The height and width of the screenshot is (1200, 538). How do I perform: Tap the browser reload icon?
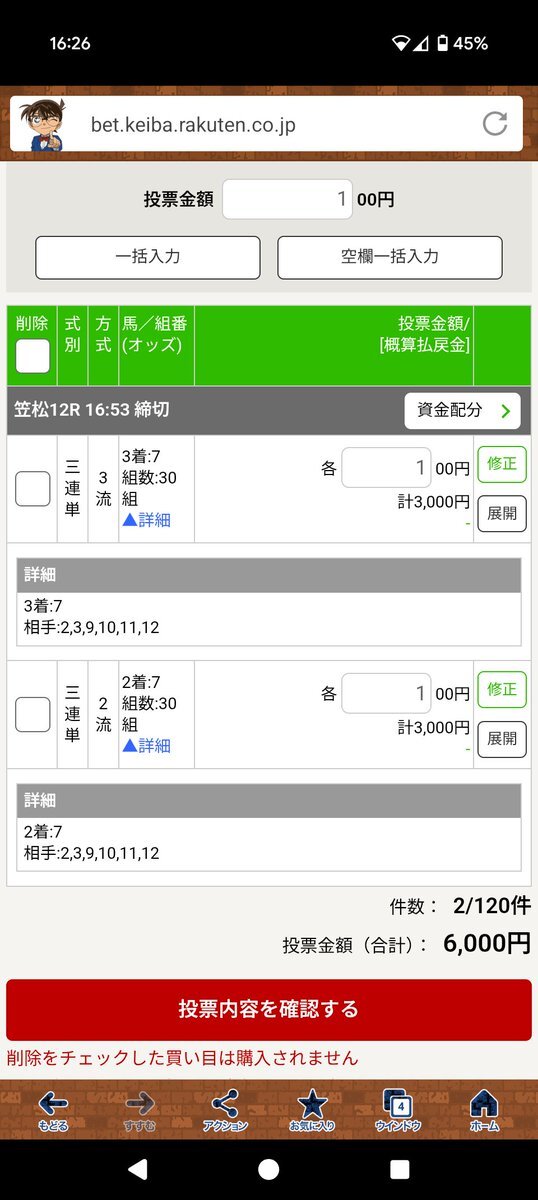coord(495,123)
